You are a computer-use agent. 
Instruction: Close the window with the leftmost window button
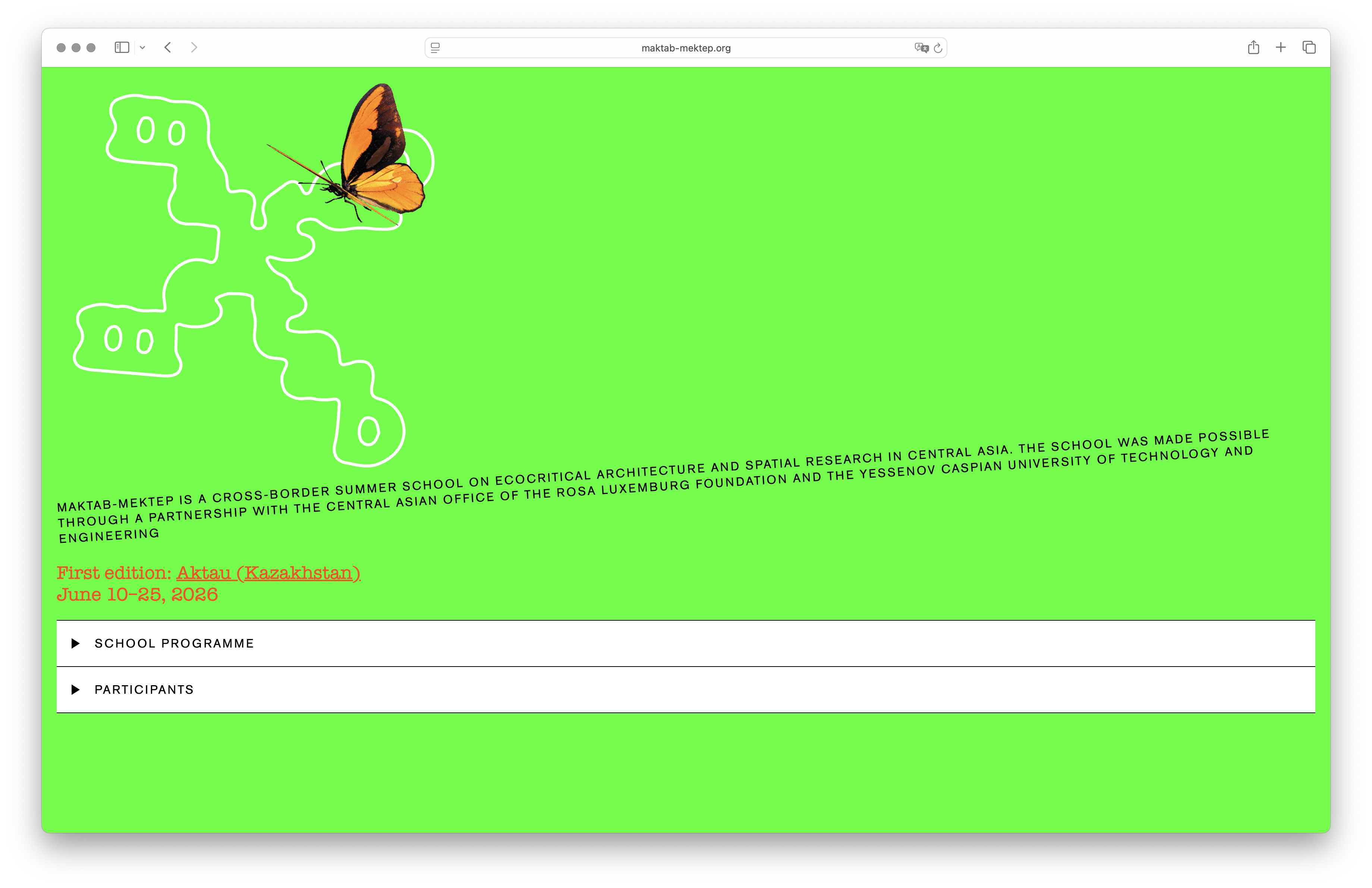61,48
